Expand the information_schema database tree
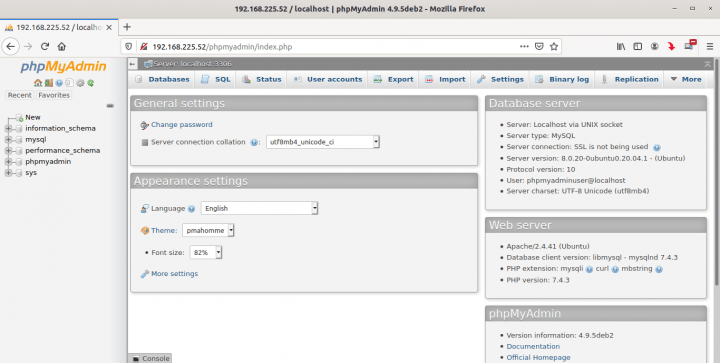 (x=8, y=128)
